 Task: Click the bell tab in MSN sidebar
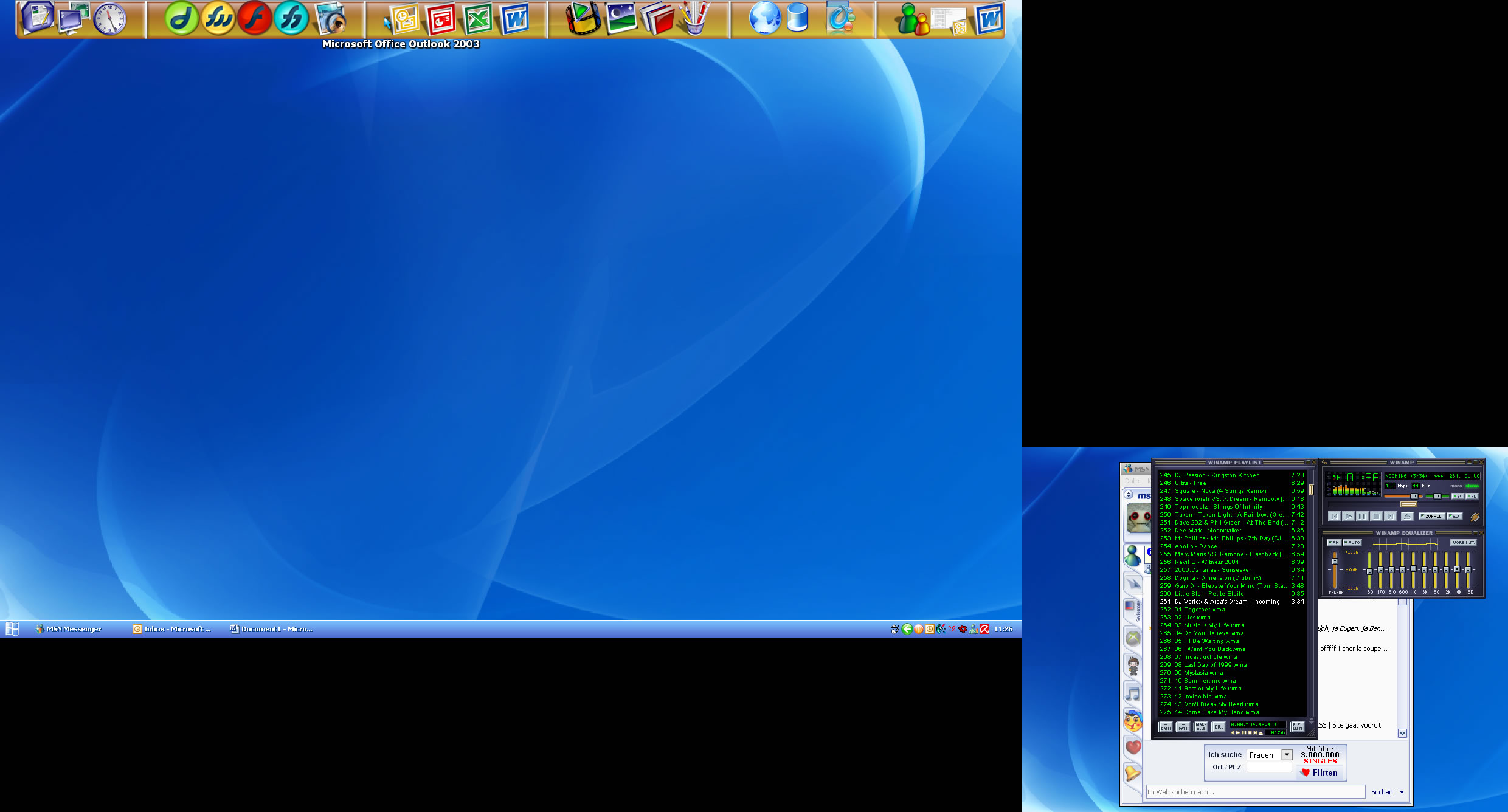pos(1133,774)
